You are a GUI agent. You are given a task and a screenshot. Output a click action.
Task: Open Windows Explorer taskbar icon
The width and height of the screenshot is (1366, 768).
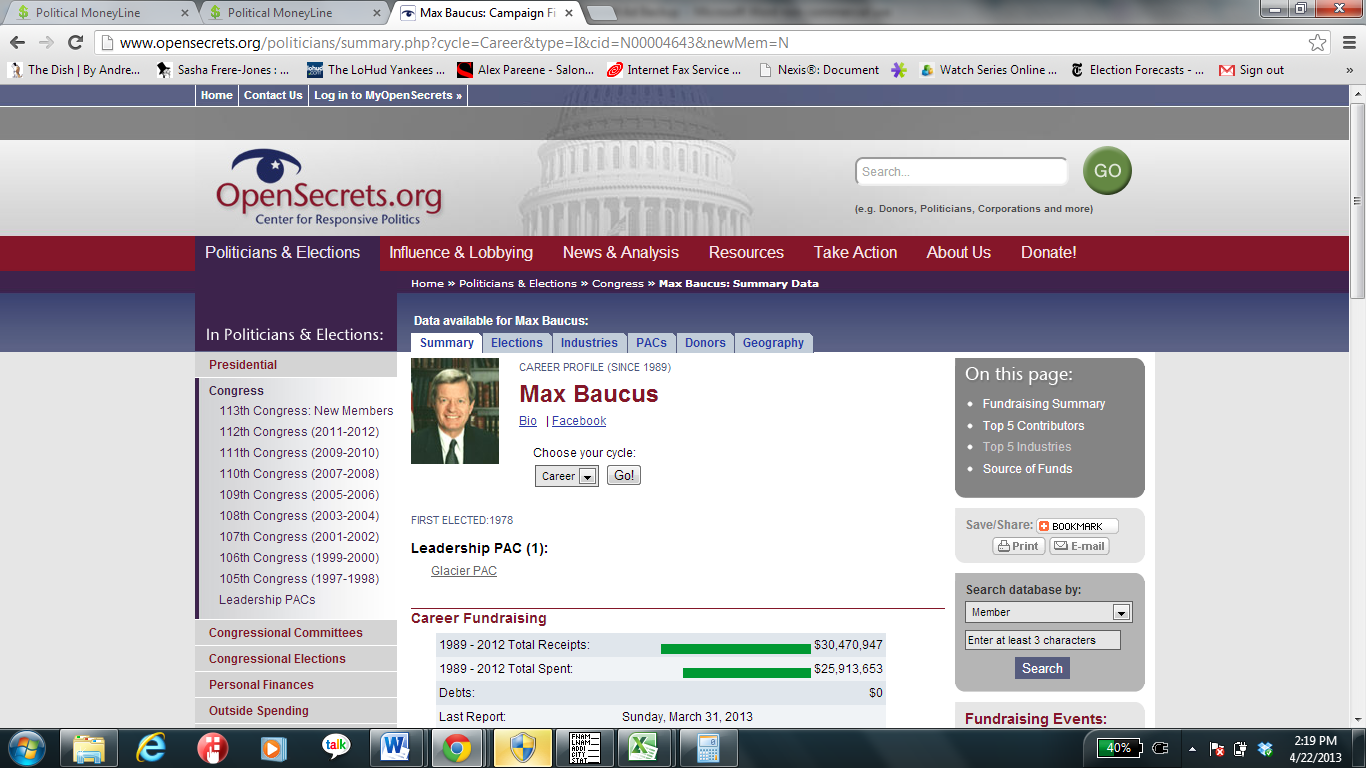pos(89,748)
